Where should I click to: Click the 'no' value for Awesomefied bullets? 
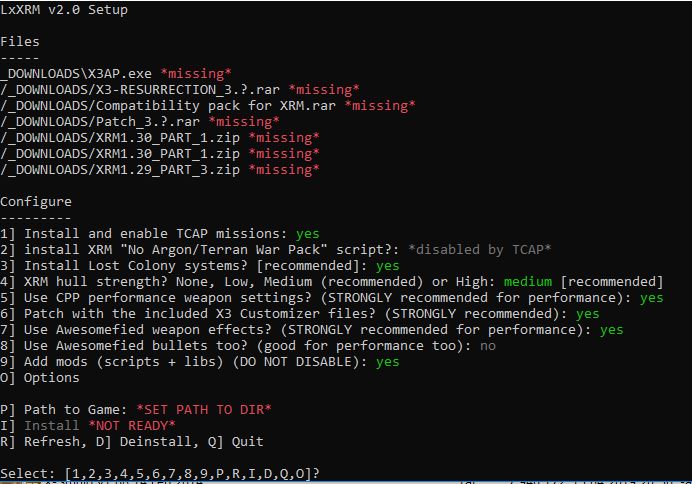tap(488, 346)
